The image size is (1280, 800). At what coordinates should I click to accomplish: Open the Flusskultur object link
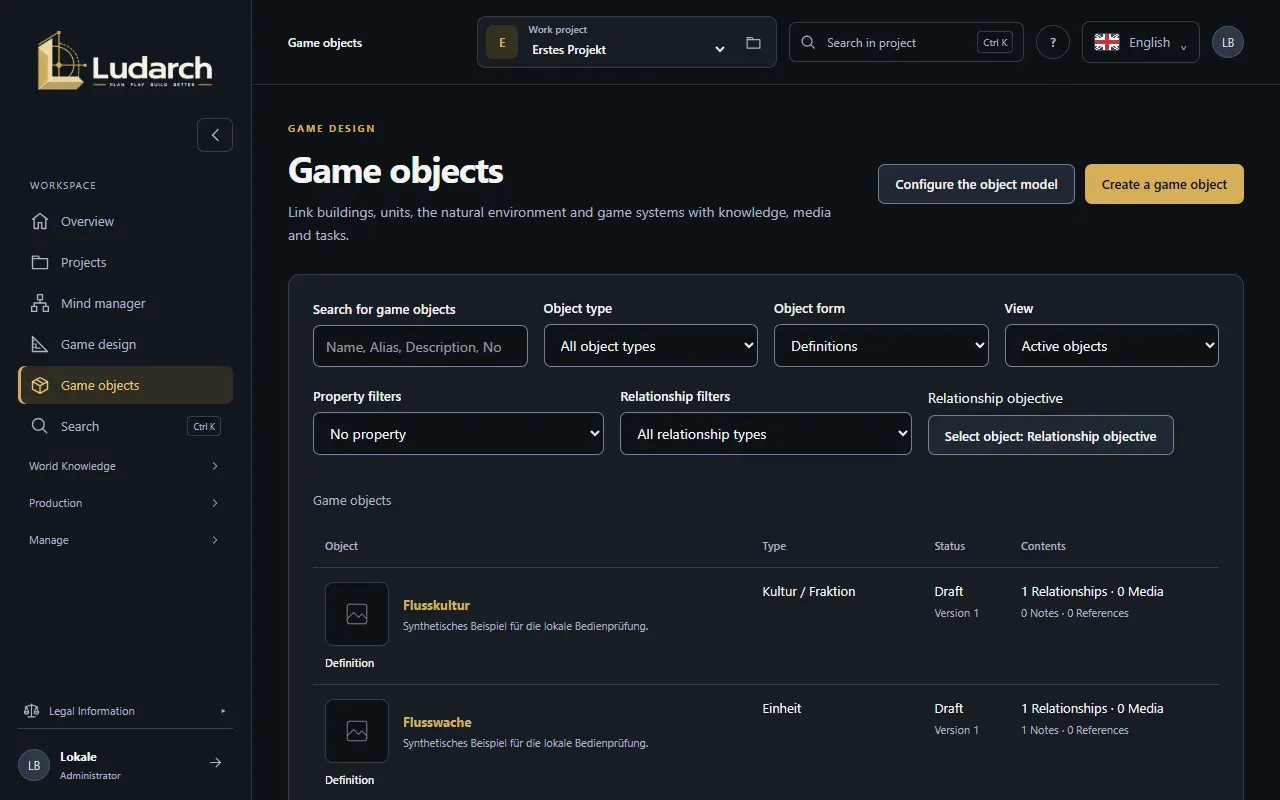click(x=436, y=605)
